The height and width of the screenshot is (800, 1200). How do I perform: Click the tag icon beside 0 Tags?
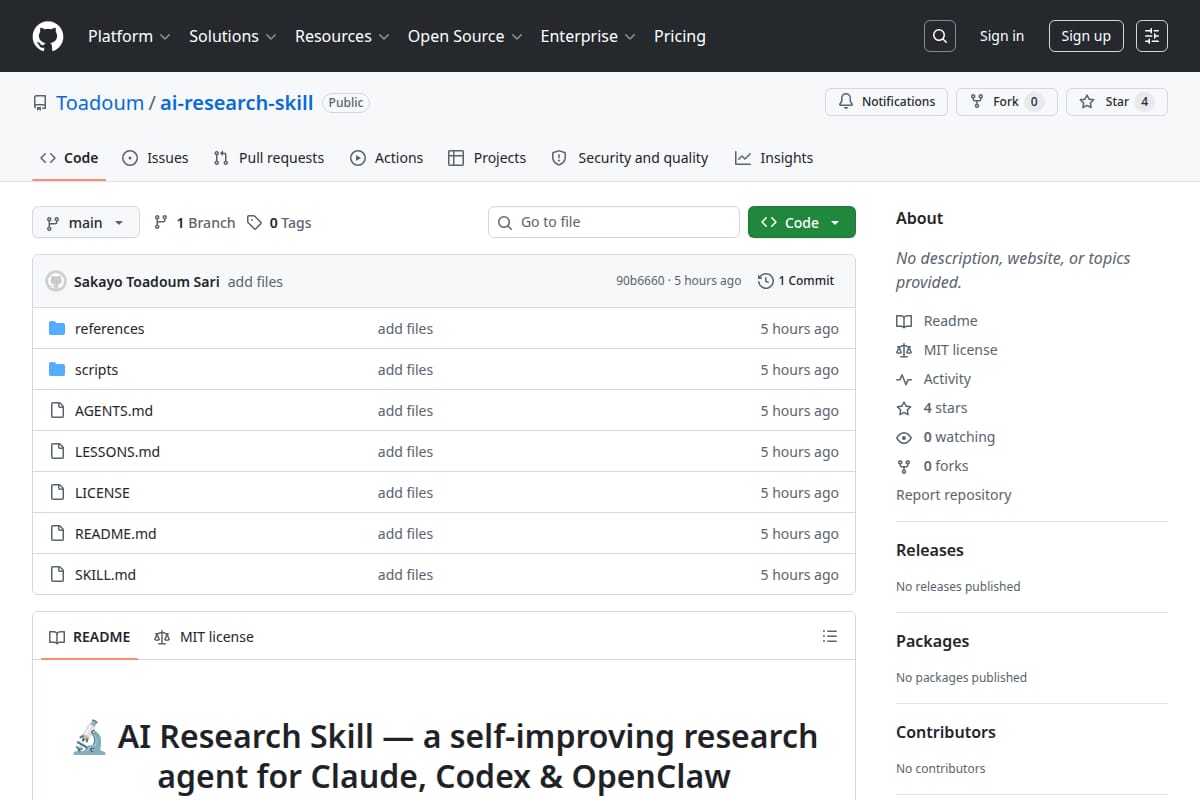(255, 223)
